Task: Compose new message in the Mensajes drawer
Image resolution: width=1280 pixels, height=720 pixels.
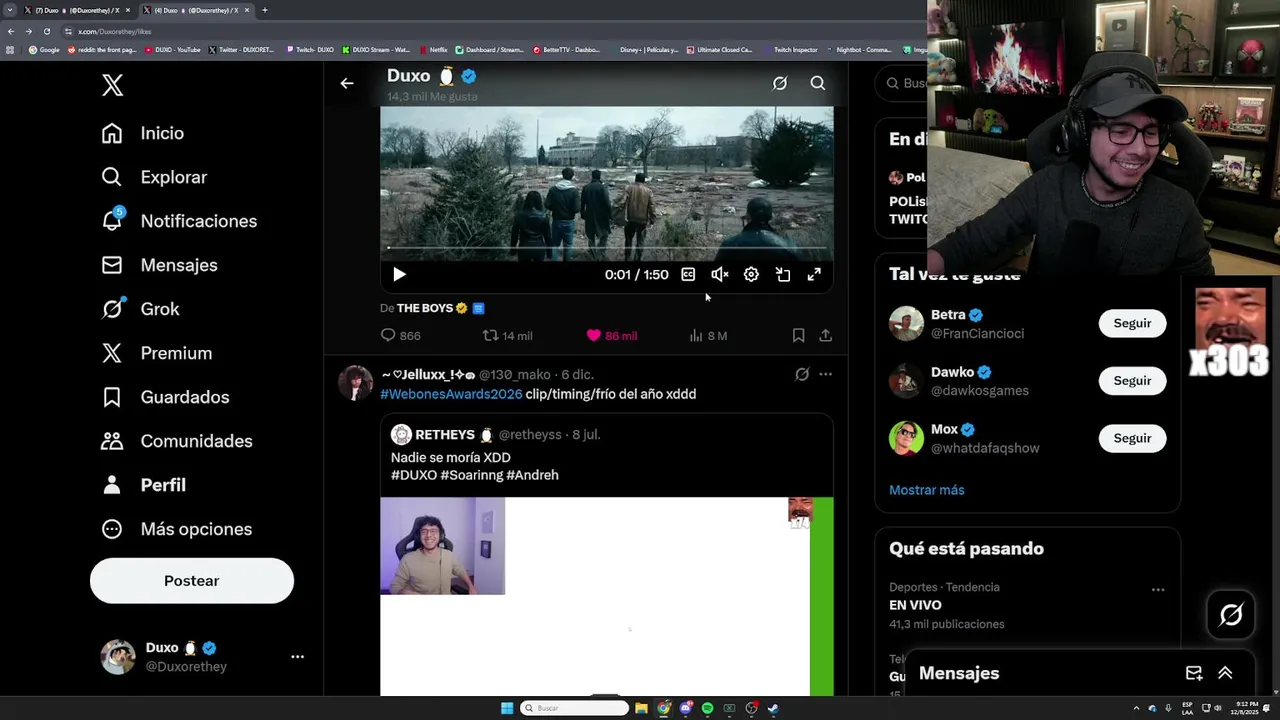Action: tap(1194, 673)
